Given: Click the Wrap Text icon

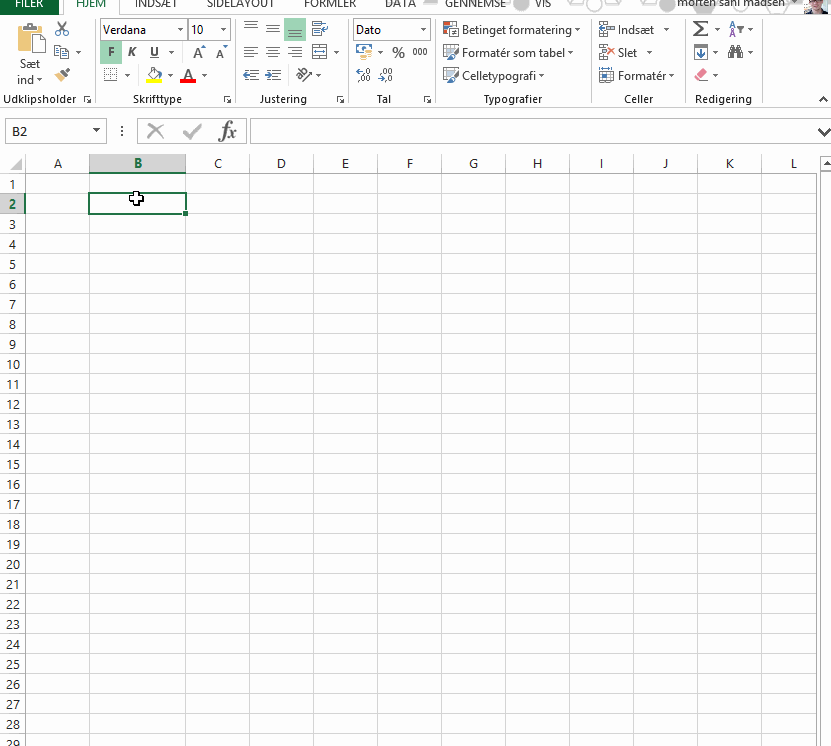Looking at the screenshot, I should coord(320,30).
